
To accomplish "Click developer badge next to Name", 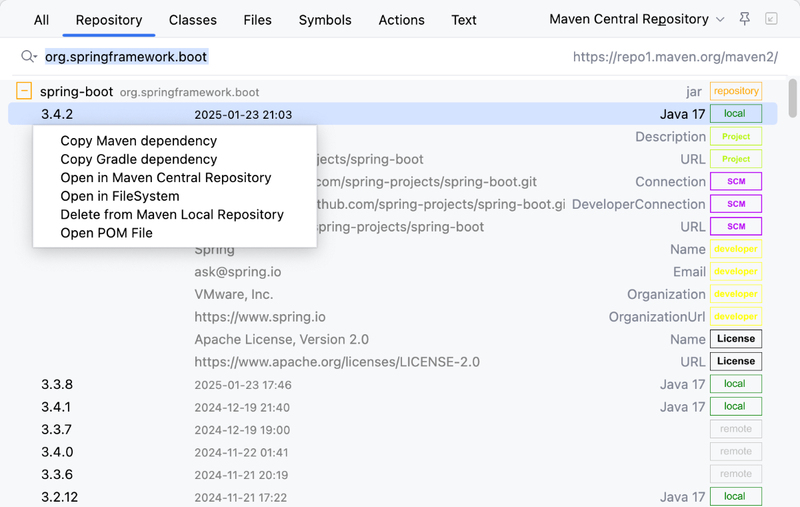I will pyautogui.click(x=736, y=249).
